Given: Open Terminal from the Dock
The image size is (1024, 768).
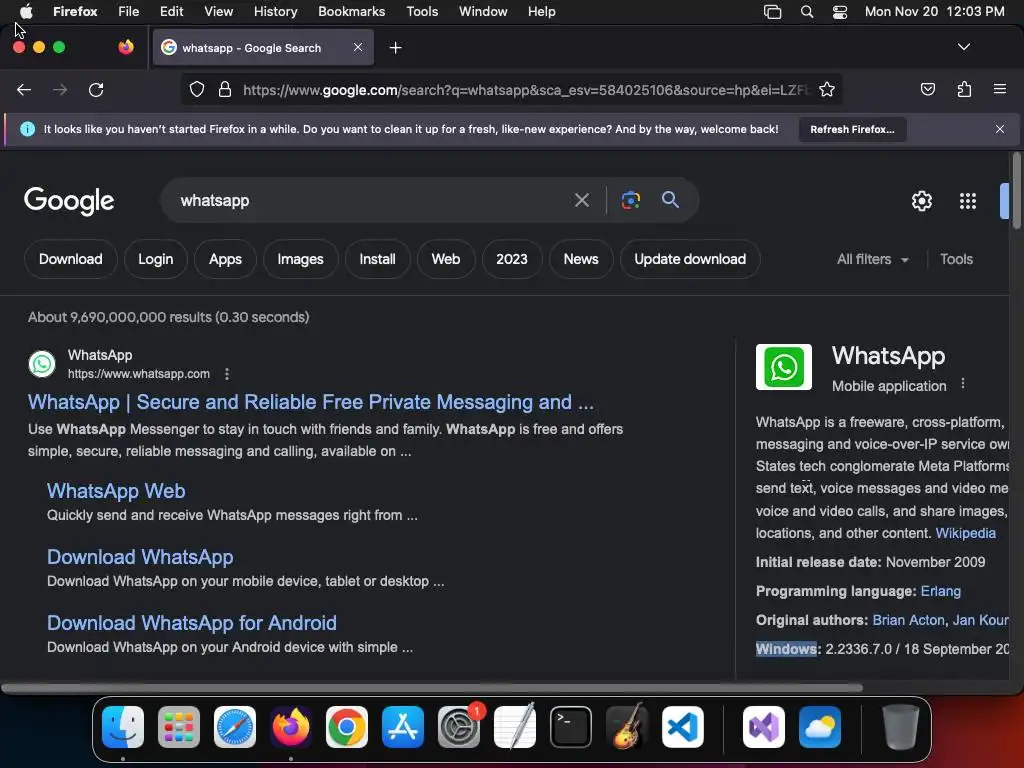Looking at the screenshot, I should pyautogui.click(x=571, y=727).
